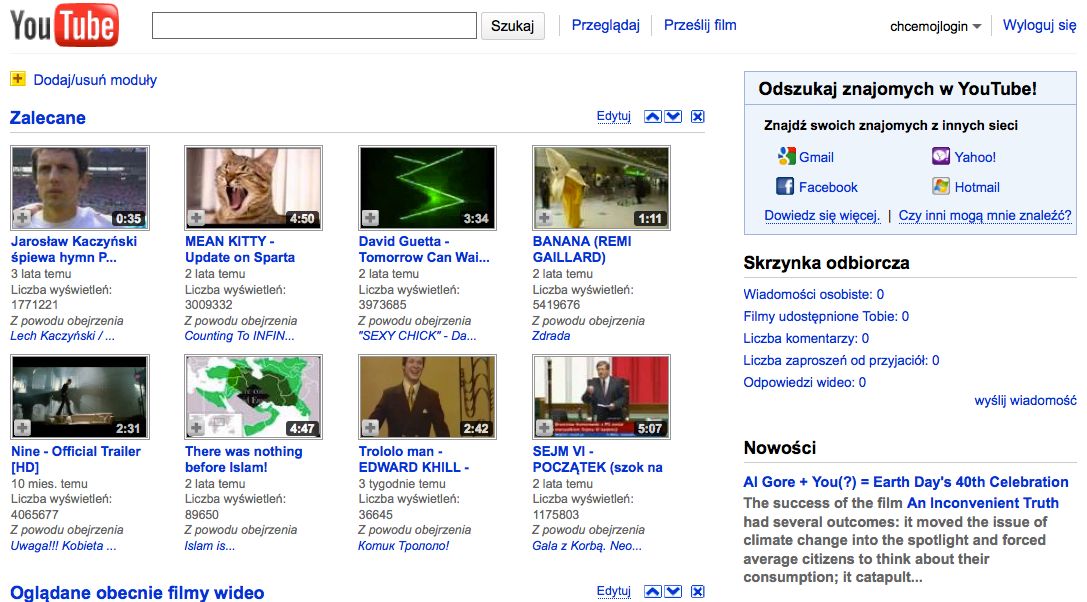Open Filmy udostępnione Tobie: 0
The image size is (1087, 602).
(x=826, y=316)
